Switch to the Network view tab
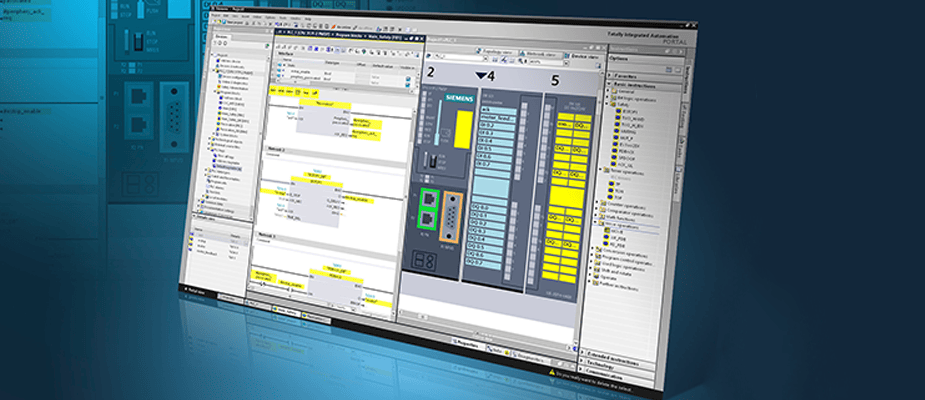925x400 pixels. pyautogui.click(x=541, y=54)
